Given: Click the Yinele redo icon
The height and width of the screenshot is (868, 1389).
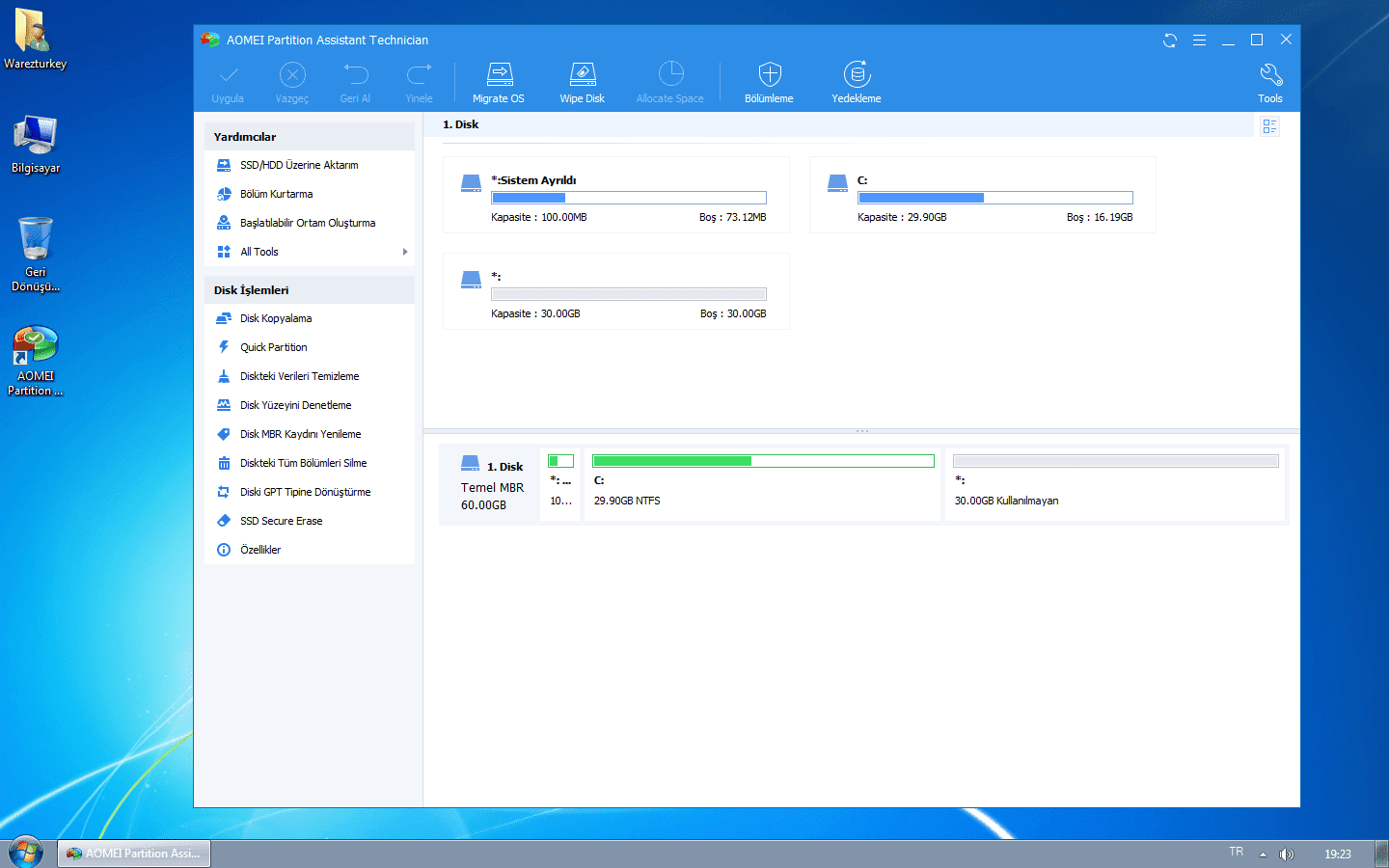Looking at the screenshot, I should click(419, 74).
